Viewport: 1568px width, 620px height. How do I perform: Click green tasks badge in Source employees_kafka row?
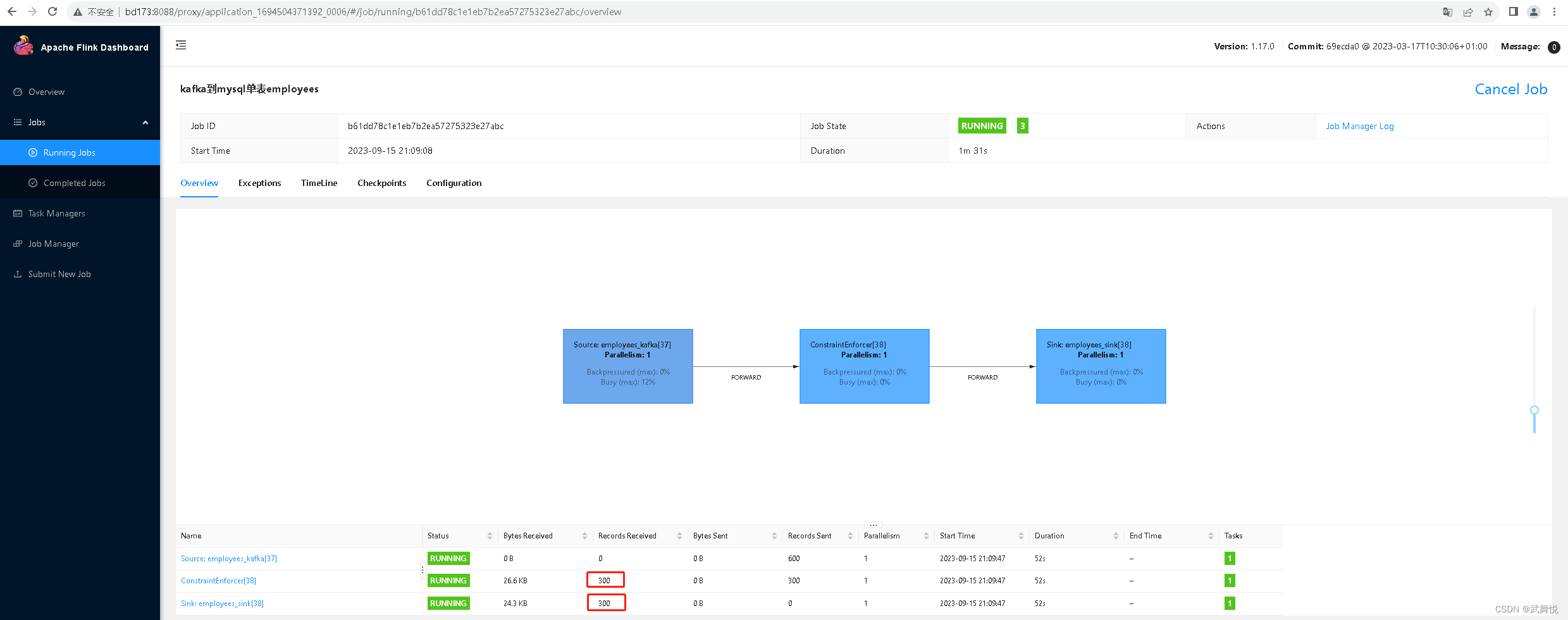[x=1230, y=559]
